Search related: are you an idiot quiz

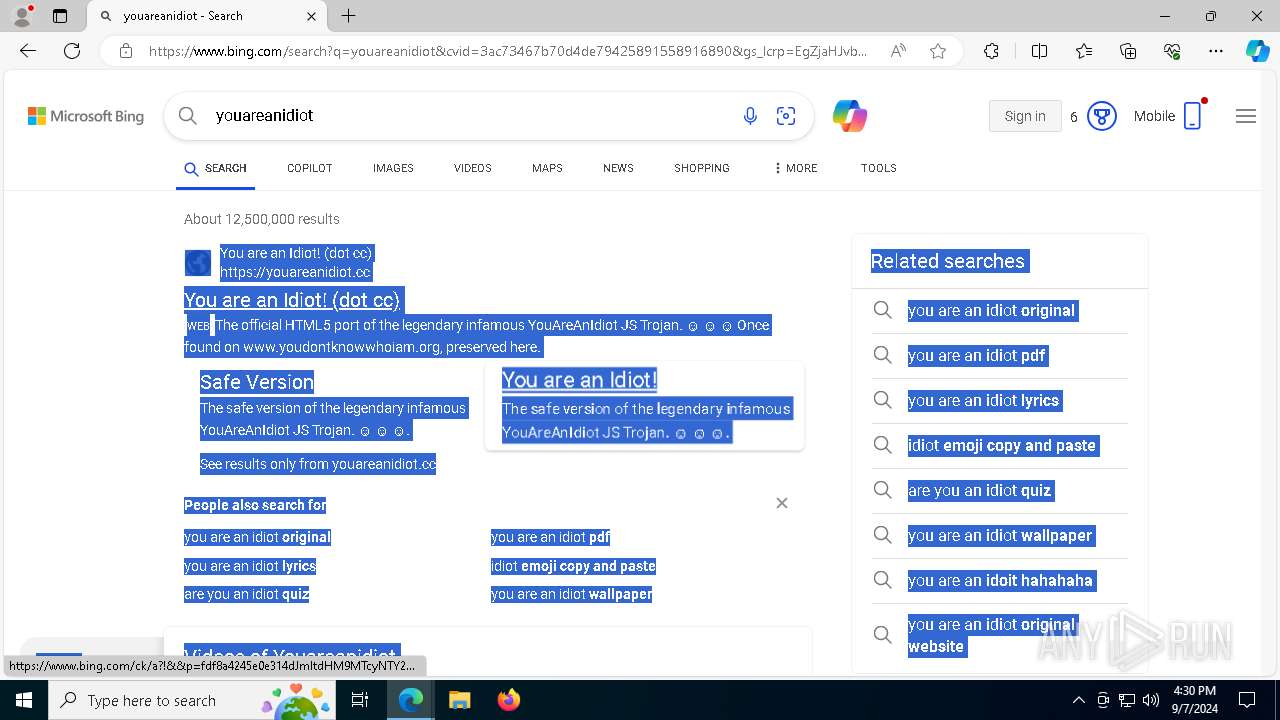click(x=980, y=491)
